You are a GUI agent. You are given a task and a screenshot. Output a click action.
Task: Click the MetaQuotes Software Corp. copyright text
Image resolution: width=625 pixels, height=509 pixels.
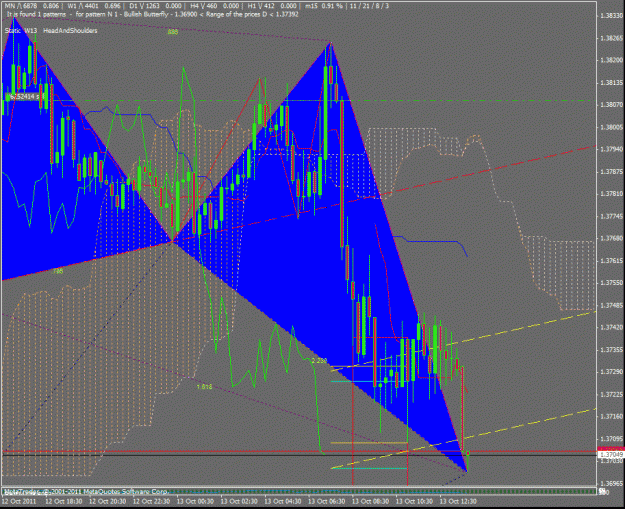pyautogui.click(x=85, y=492)
